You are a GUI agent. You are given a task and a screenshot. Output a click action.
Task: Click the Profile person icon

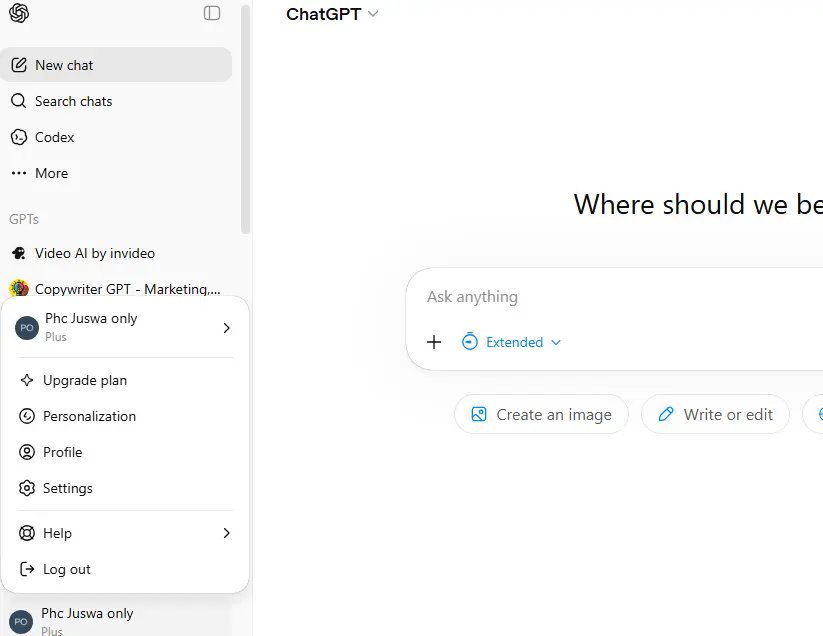point(27,452)
